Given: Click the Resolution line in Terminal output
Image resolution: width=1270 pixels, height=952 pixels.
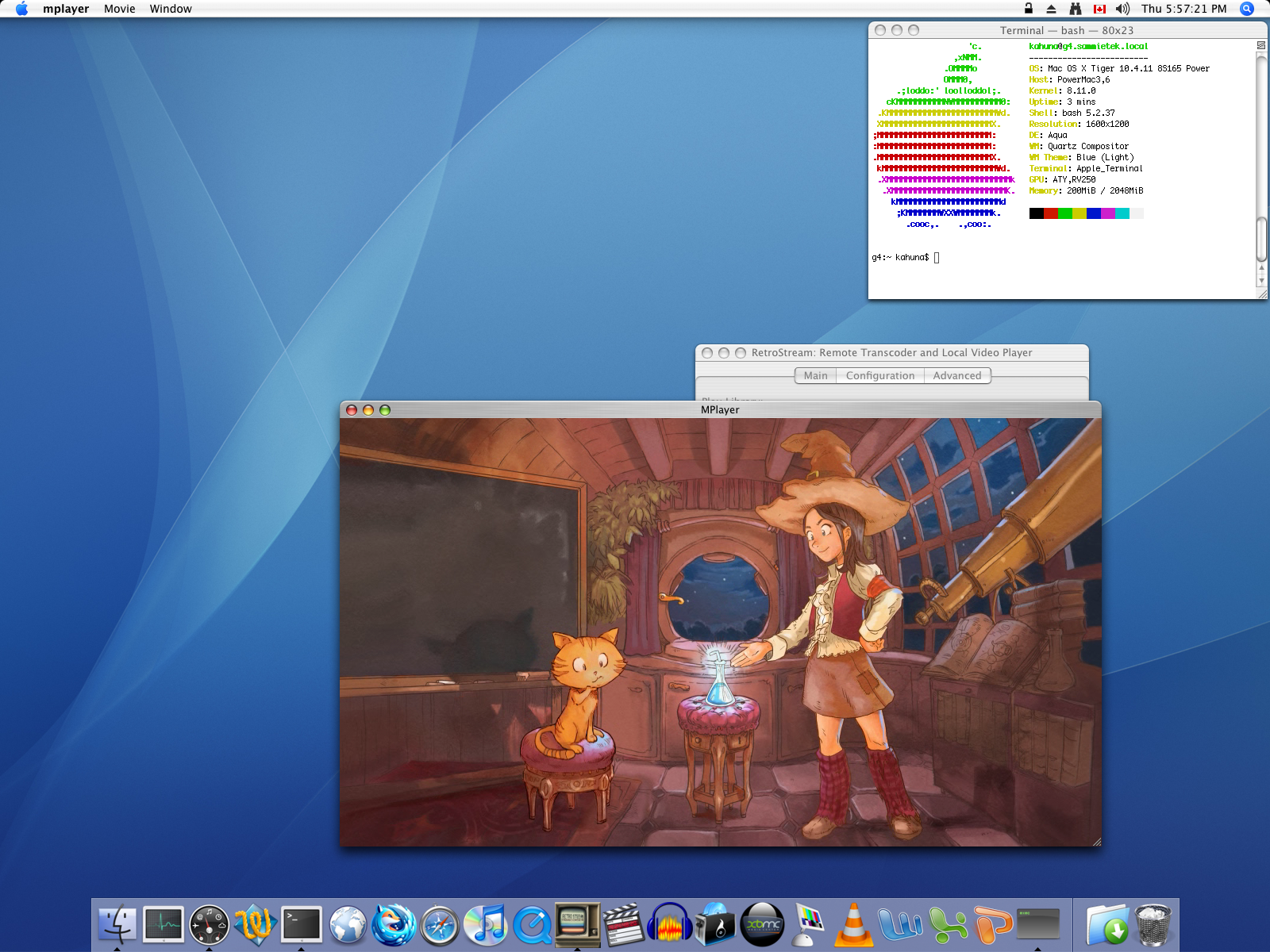Looking at the screenshot, I should click(x=1079, y=125).
